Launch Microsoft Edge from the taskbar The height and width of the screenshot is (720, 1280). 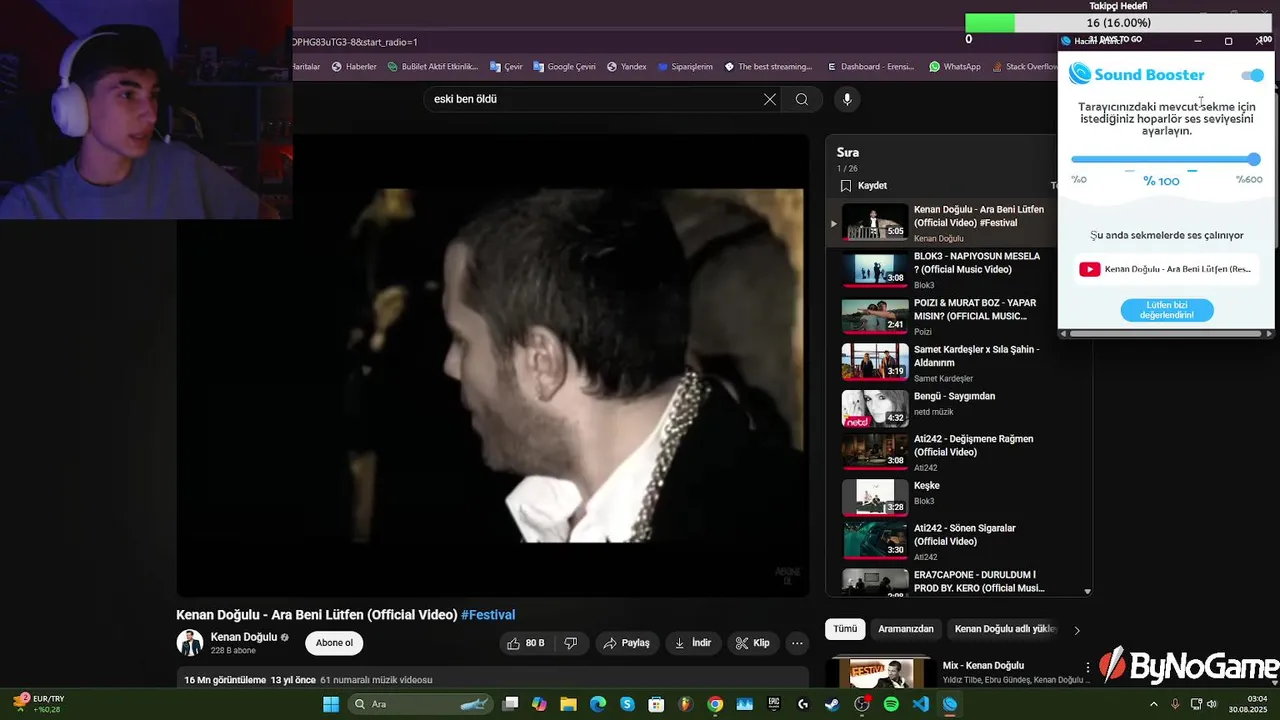598,704
